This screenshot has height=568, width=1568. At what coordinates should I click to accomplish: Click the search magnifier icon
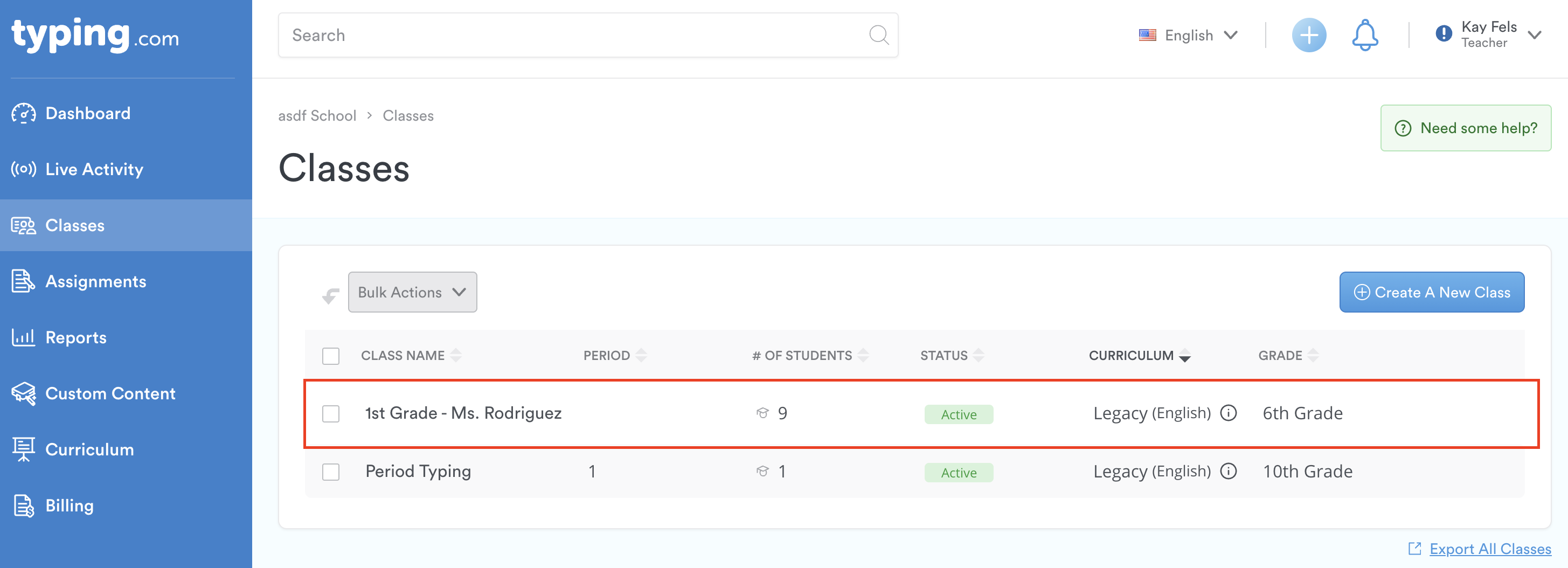coord(878,36)
